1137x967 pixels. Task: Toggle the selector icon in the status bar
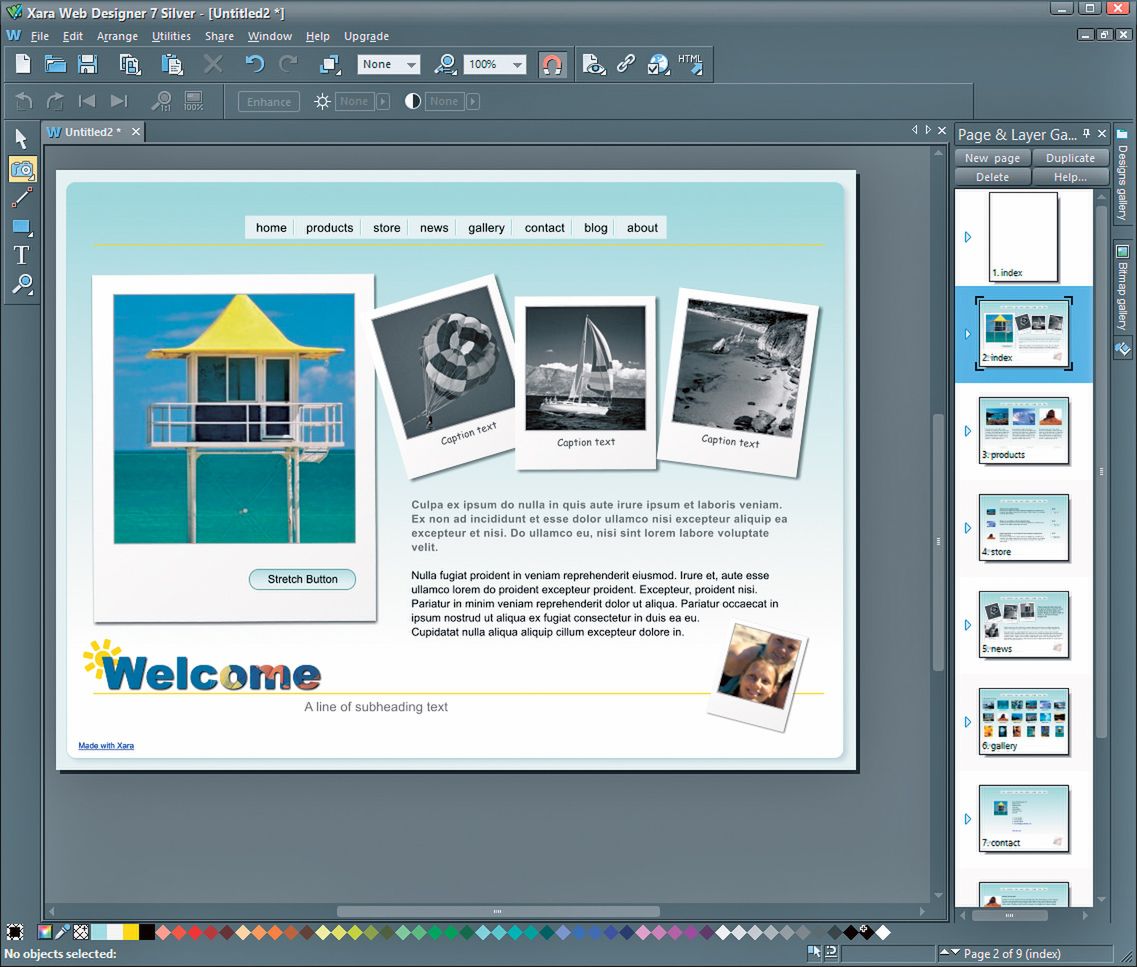[814, 952]
